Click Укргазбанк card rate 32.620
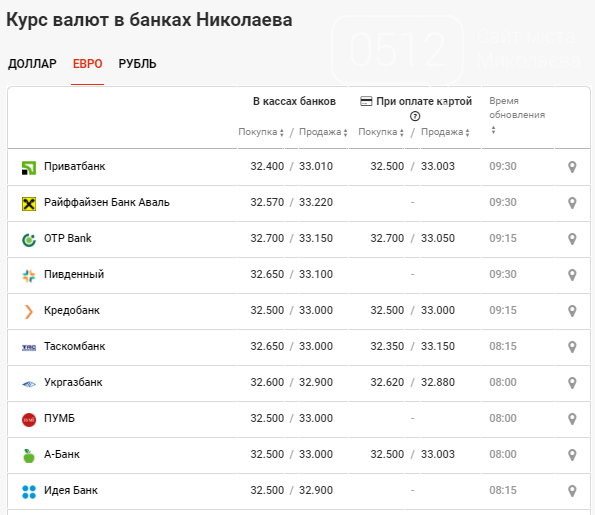 (387, 382)
